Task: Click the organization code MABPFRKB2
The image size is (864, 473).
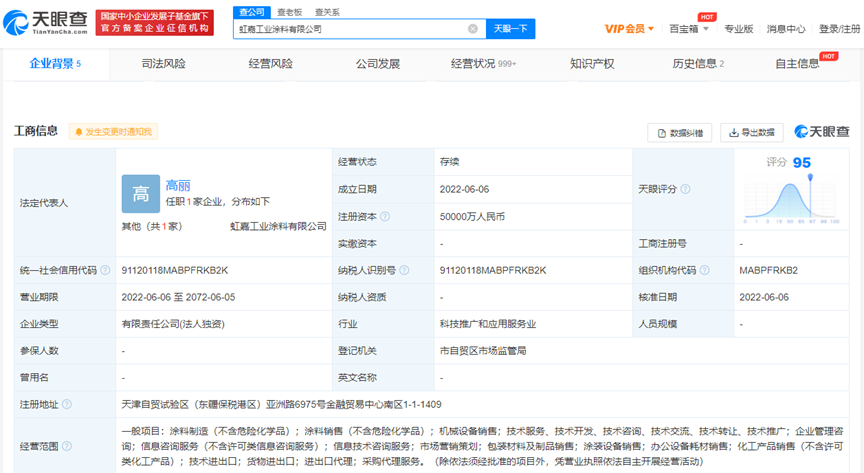Action: (x=768, y=270)
